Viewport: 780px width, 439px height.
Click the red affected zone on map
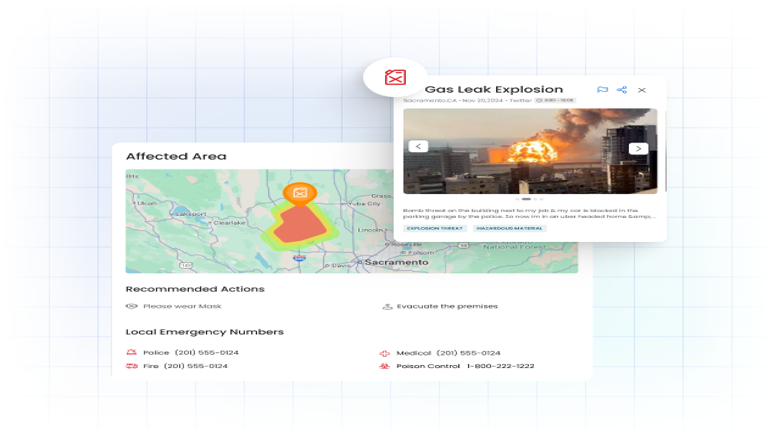298,226
